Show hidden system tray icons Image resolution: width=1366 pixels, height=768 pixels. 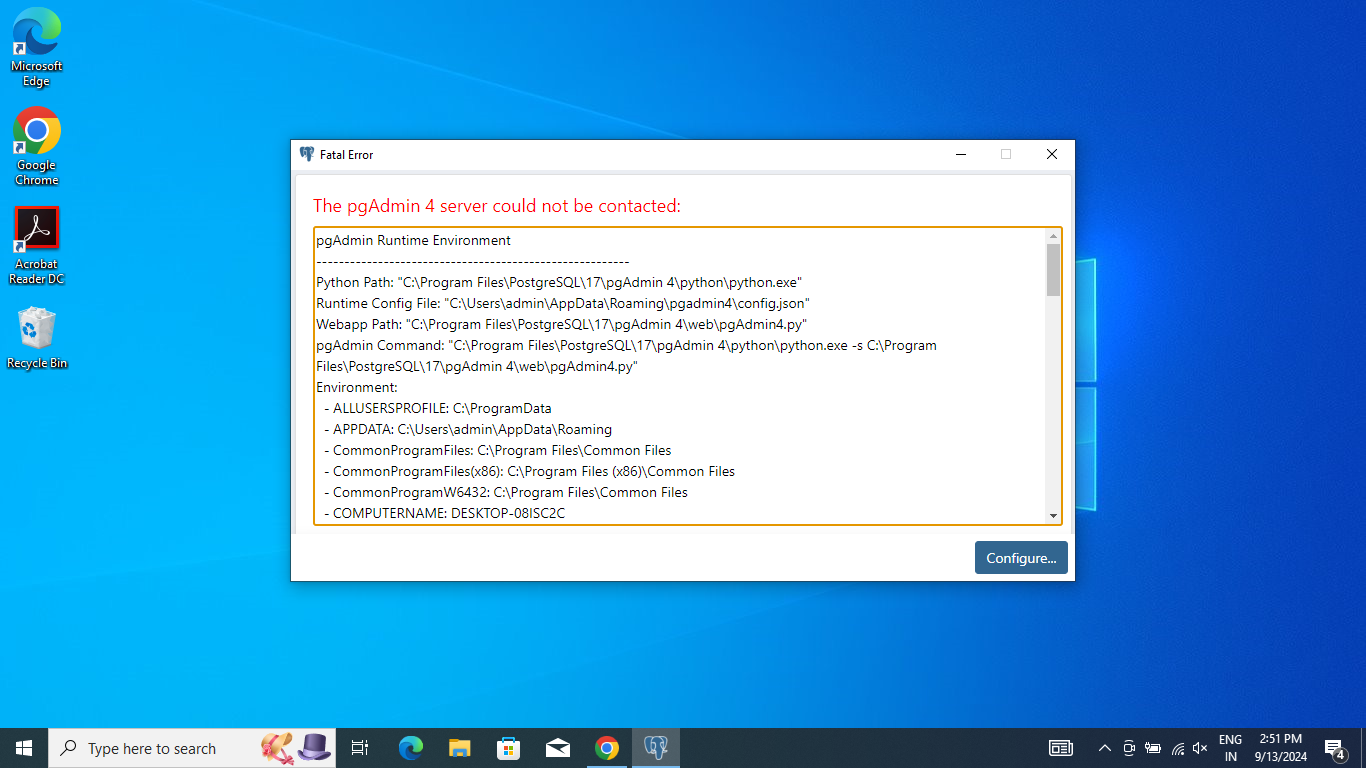click(x=1105, y=748)
